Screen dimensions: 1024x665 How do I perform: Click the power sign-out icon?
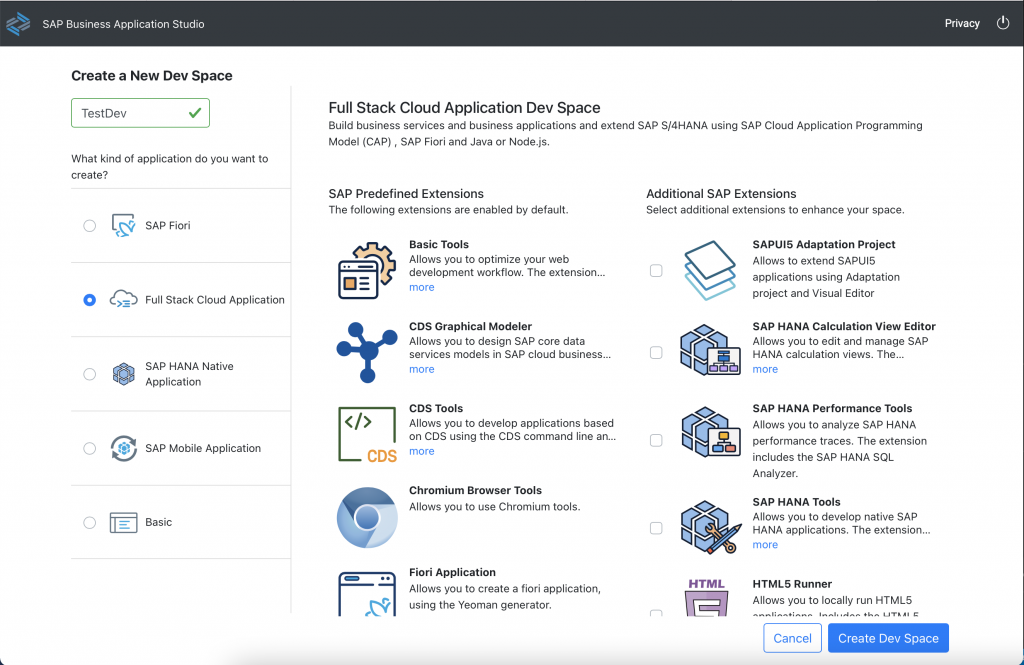pyautogui.click(x=1003, y=24)
